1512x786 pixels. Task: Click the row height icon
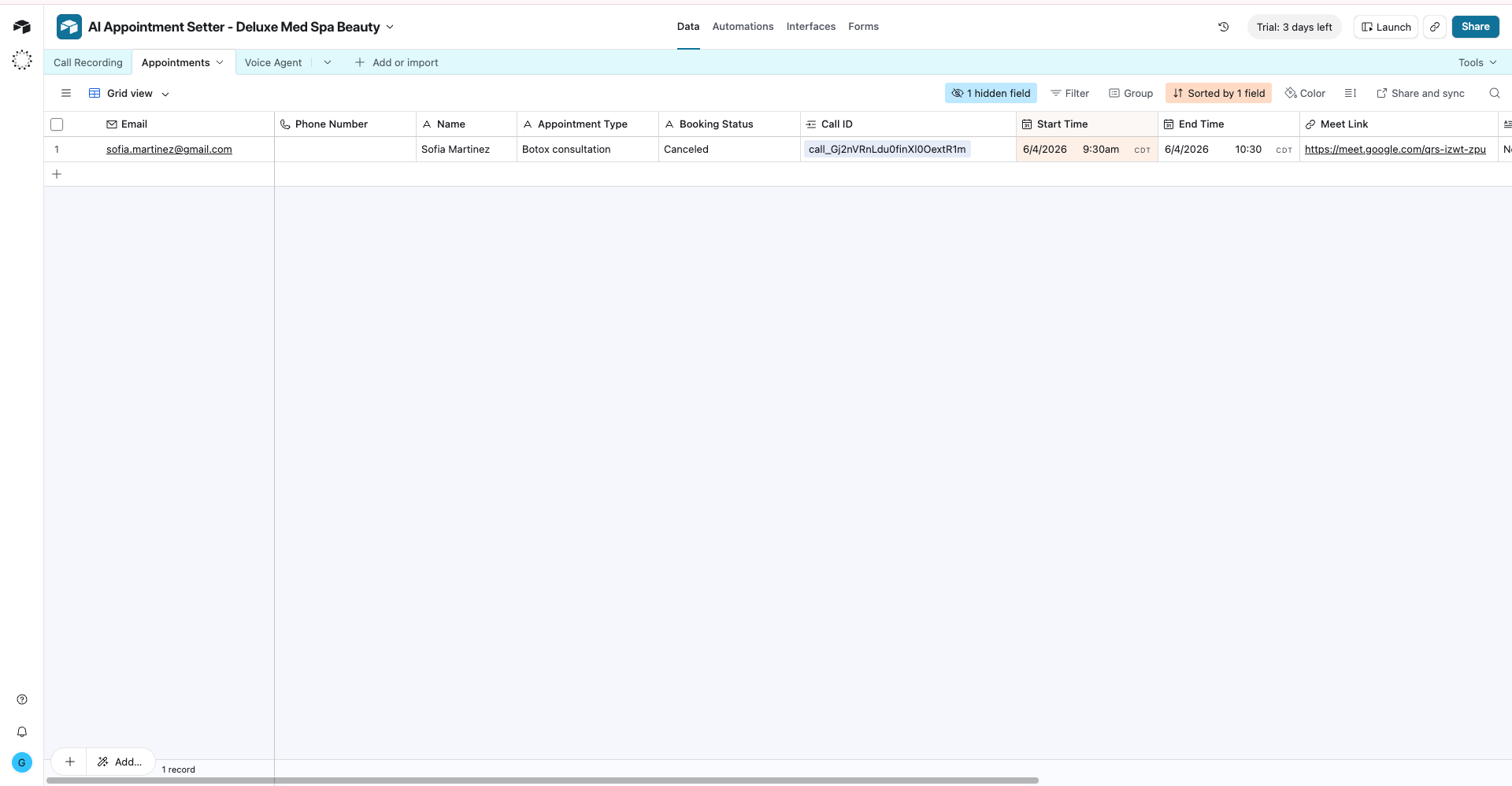(x=1350, y=93)
